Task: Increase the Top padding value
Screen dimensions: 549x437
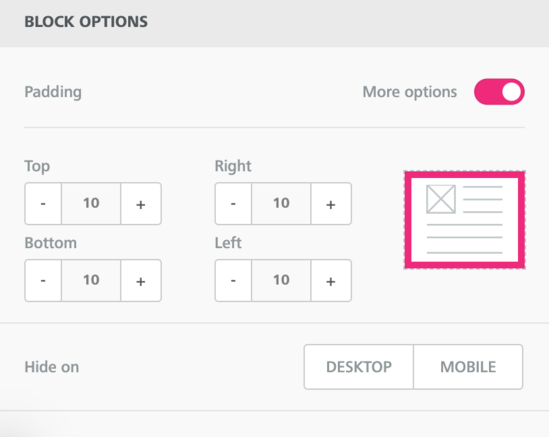Action: click(x=141, y=203)
